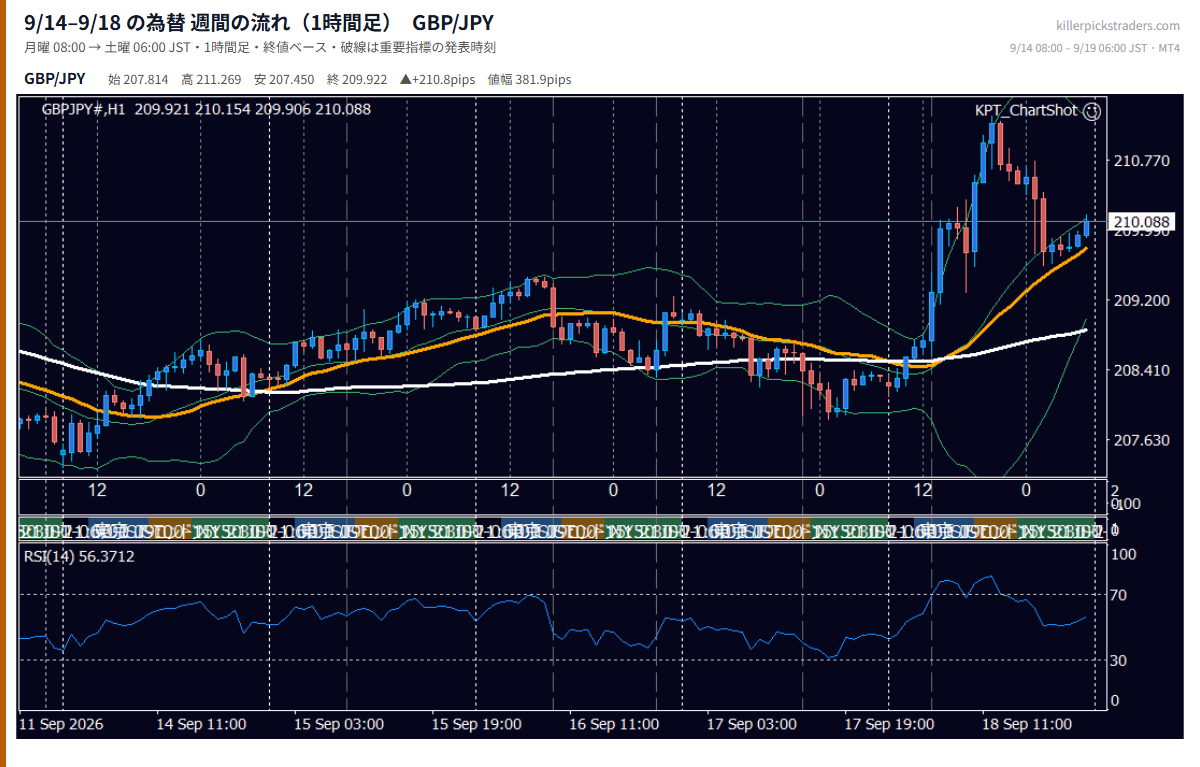1200x767 pixels.
Task: Click the RSI(14) 56.3712 indicator label
Action: [79, 556]
